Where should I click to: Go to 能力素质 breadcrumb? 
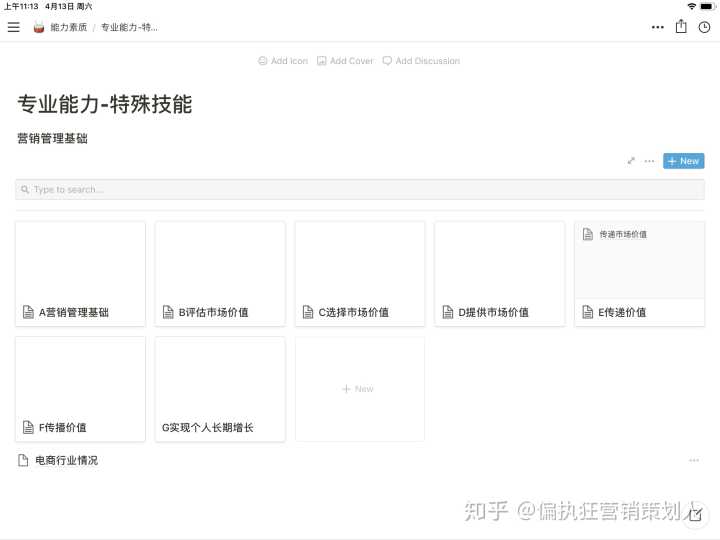point(68,27)
